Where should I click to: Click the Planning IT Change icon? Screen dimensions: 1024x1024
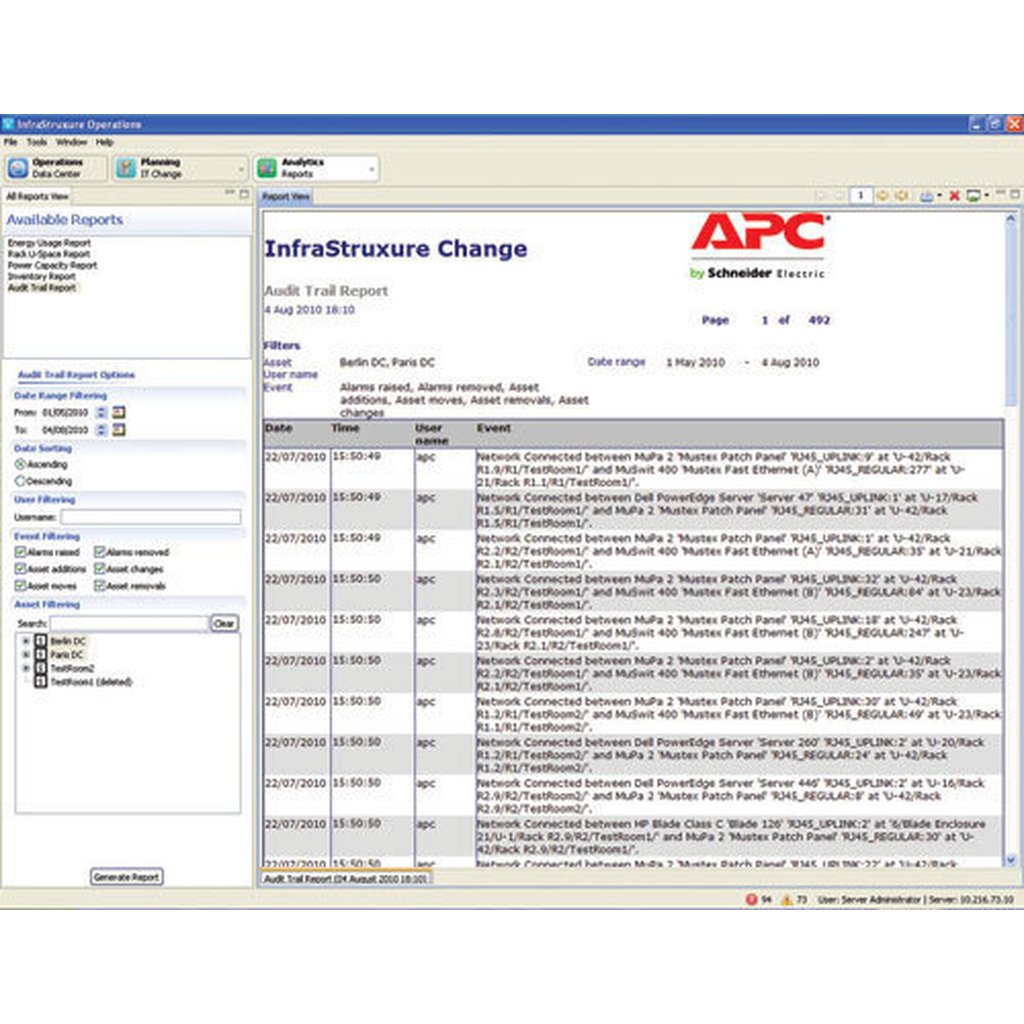click(x=126, y=168)
